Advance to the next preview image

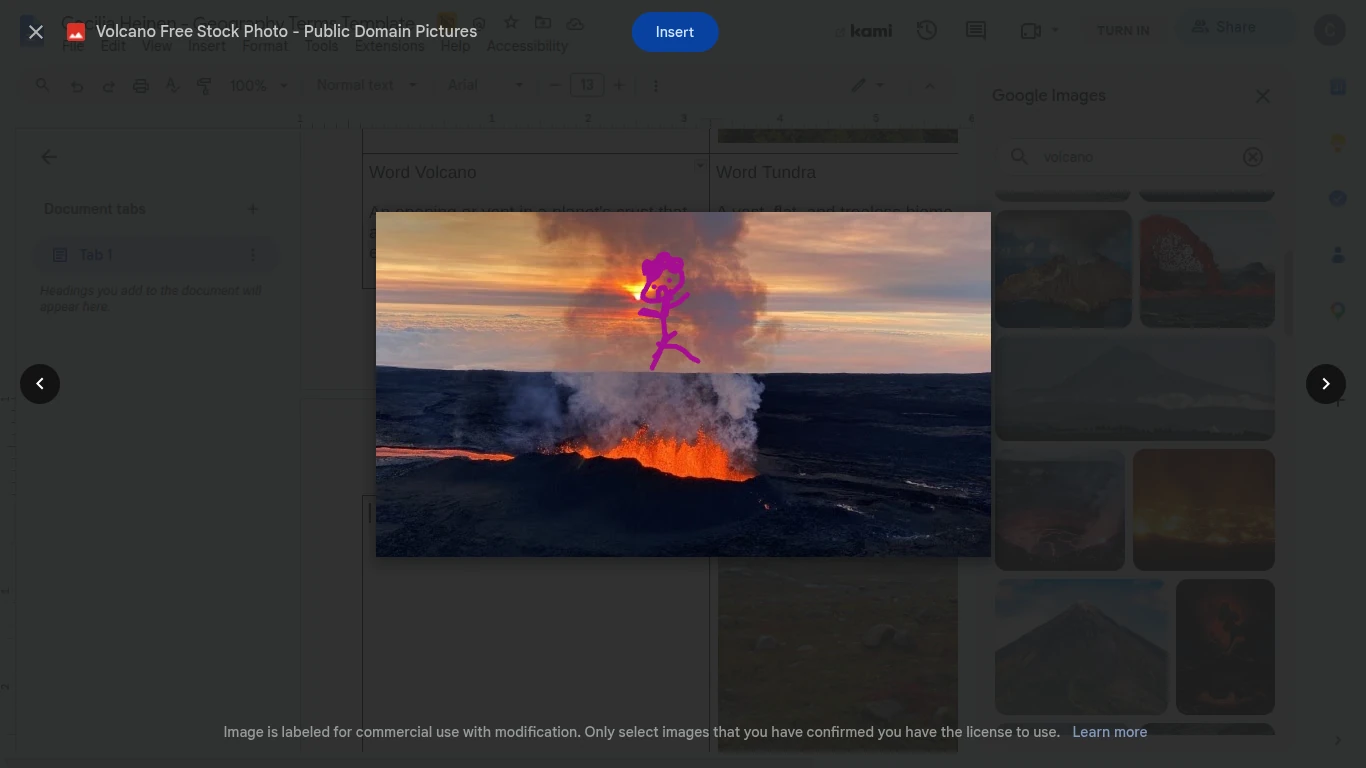point(1326,384)
